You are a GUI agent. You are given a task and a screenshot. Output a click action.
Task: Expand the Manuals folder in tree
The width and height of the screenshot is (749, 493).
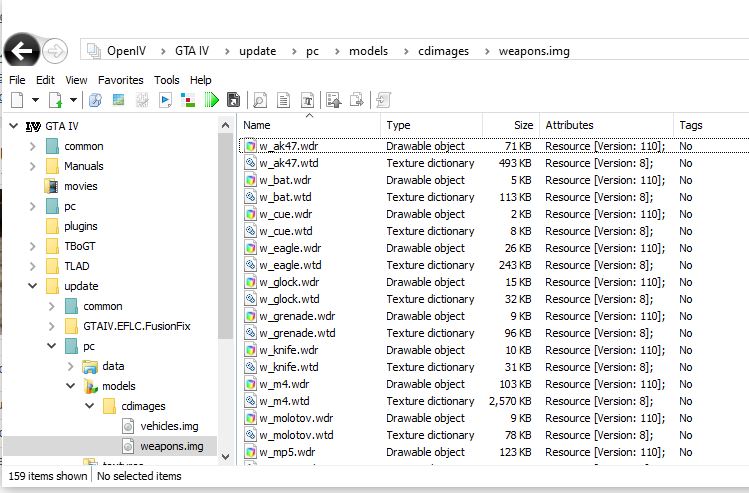(32, 166)
